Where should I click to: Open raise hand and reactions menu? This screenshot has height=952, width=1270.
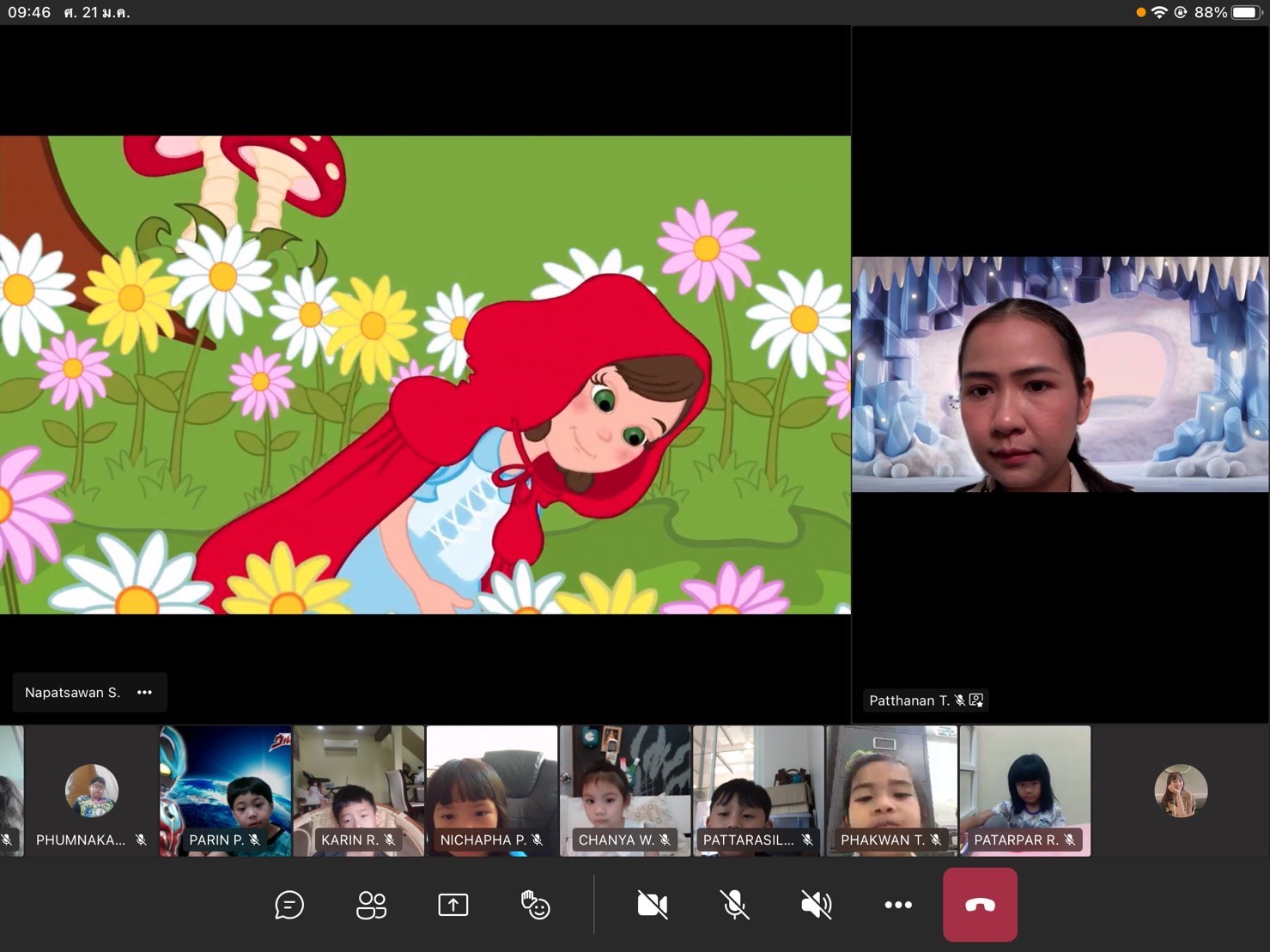(535, 905)
